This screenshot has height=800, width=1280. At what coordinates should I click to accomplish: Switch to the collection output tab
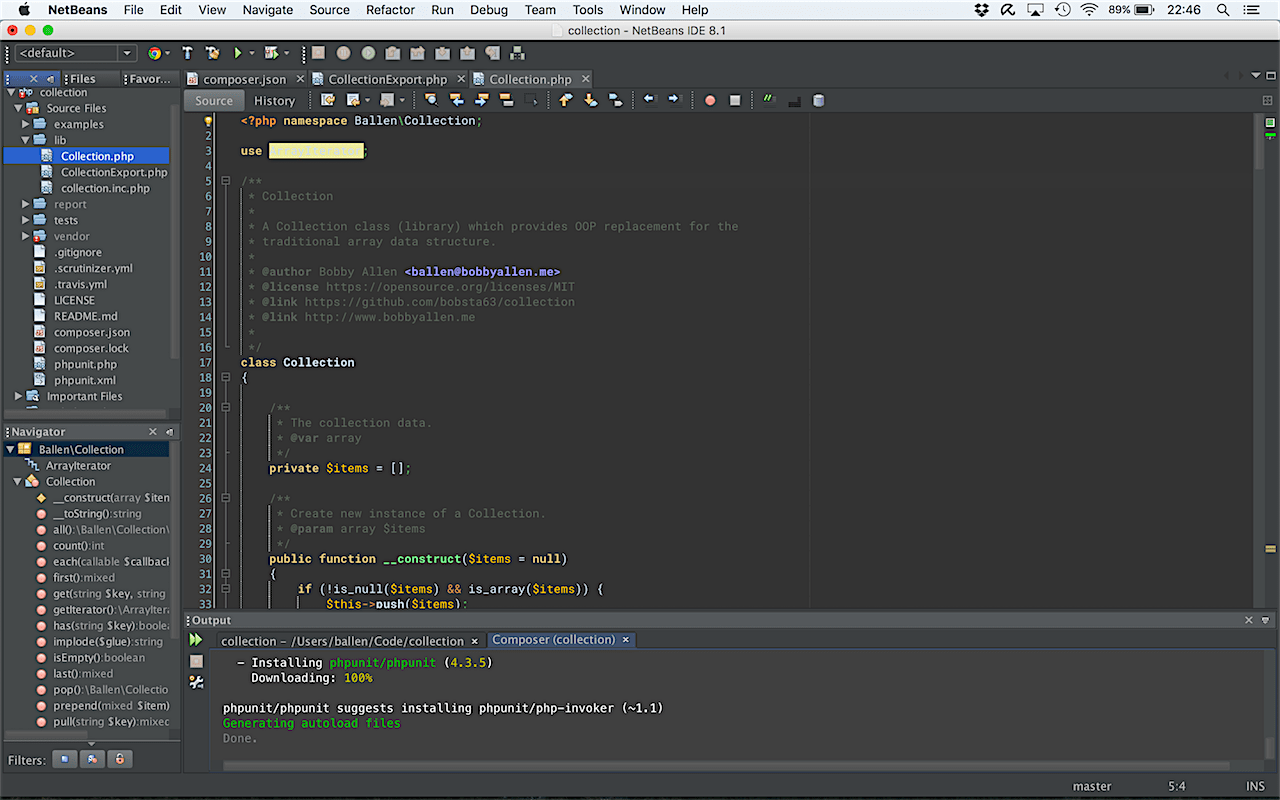(342, 641)
